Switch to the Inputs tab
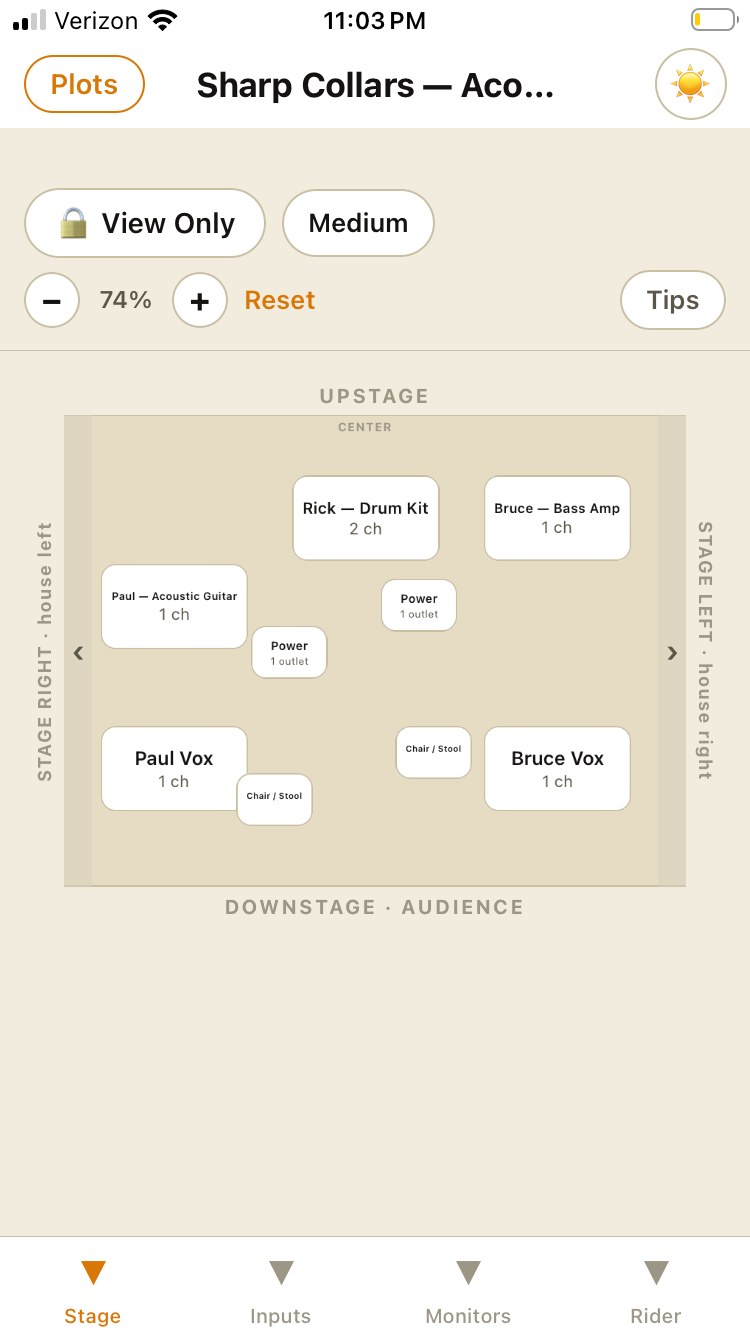Image resolution: width=750 pixels, height=1334 pixels. [281, 1292]
